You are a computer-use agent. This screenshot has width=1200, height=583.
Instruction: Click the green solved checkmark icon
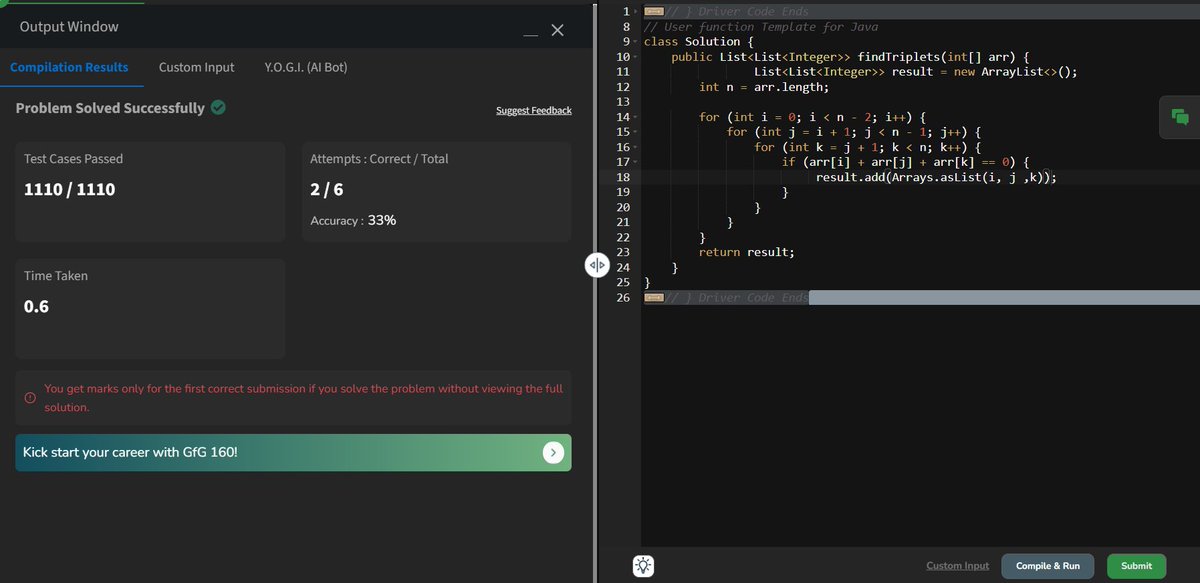(218, 107)
